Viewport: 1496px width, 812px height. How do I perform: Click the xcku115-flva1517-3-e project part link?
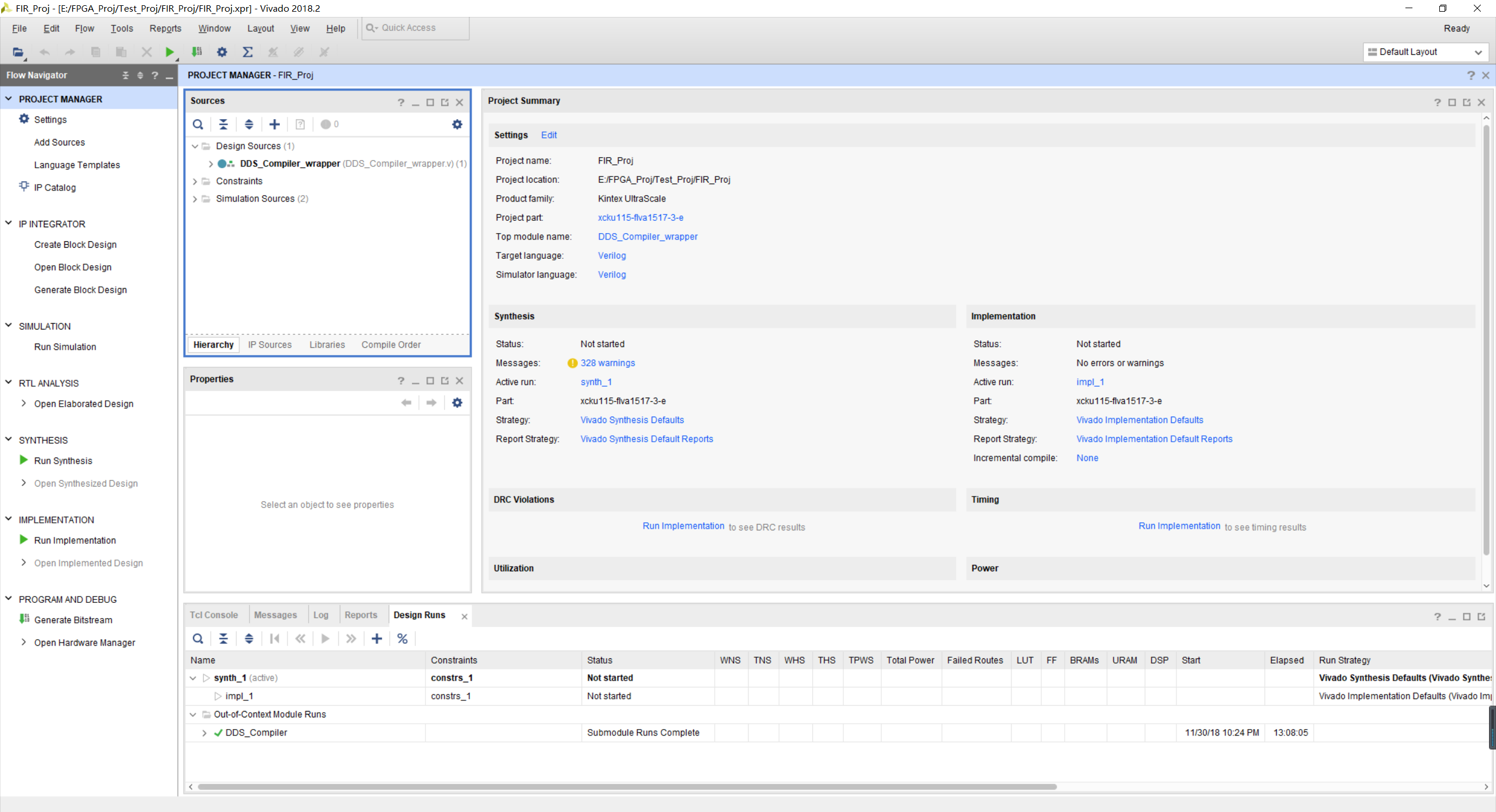tap(640, 217)
